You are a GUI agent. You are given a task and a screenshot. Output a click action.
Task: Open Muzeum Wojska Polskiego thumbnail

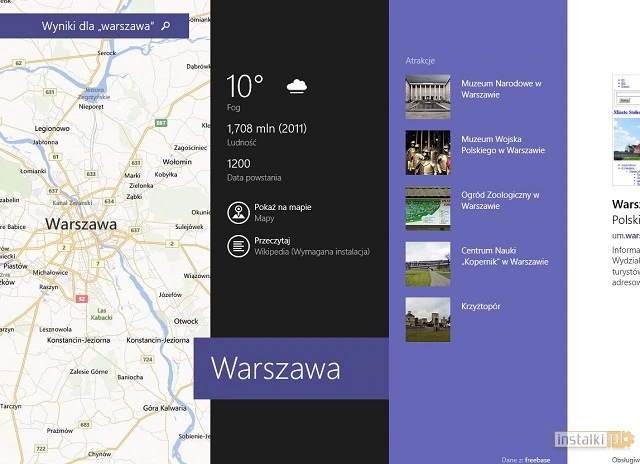coord(428,153)
